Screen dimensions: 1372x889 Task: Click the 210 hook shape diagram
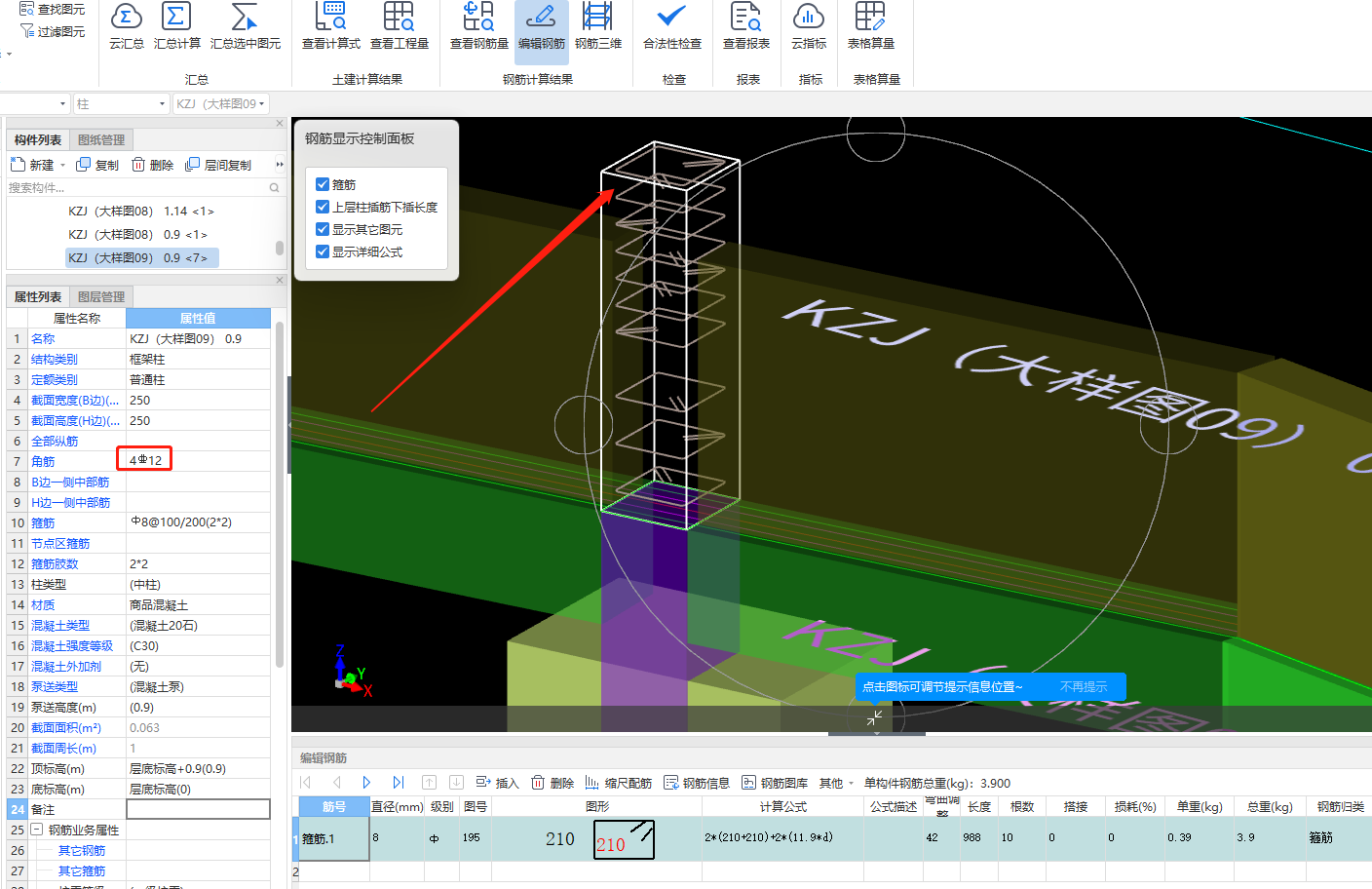click(625, 839)
